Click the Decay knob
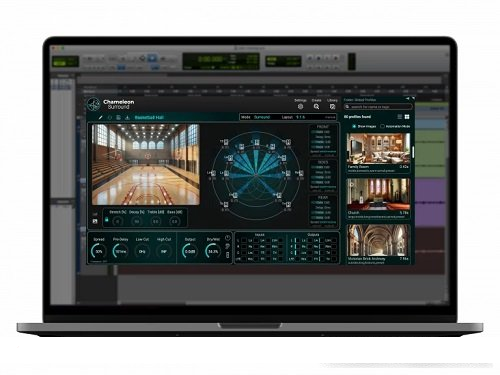Image resolution: width=500 pixels, height=375 pixels. coord(136,221)
